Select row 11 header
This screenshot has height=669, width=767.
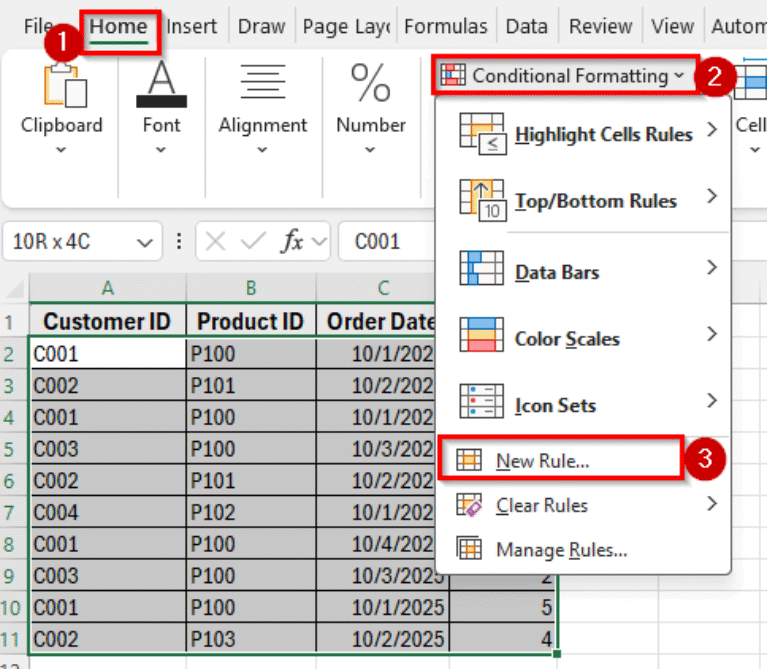point(14,639)
